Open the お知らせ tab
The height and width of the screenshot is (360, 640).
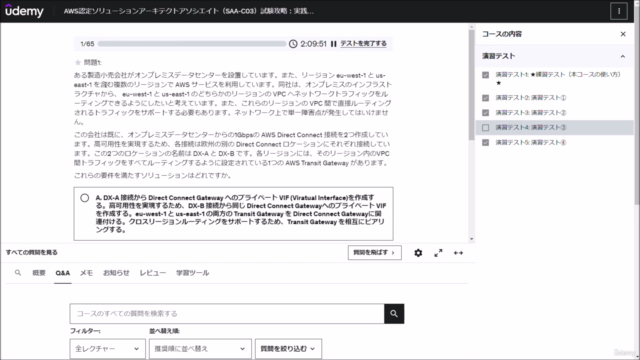coord(116,273)
